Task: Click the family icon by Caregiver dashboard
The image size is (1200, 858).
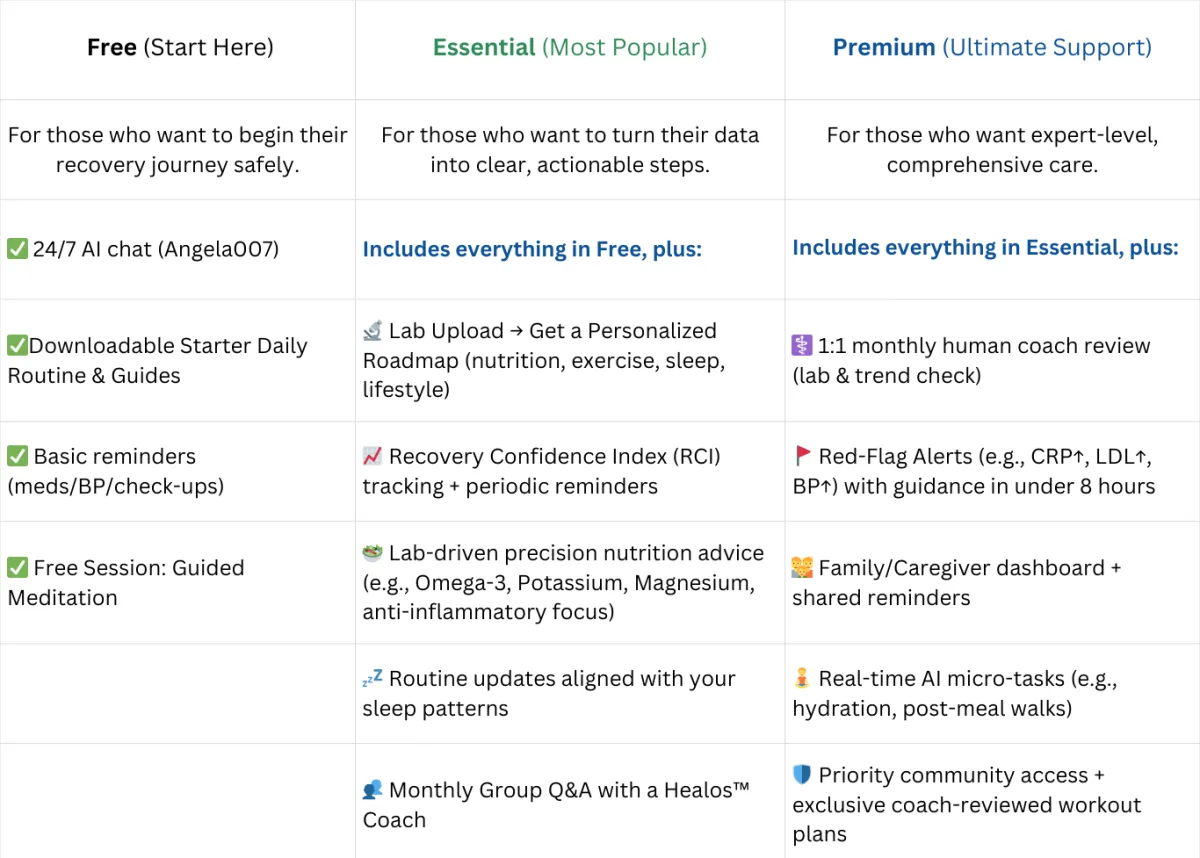Action: coord(802,568)
